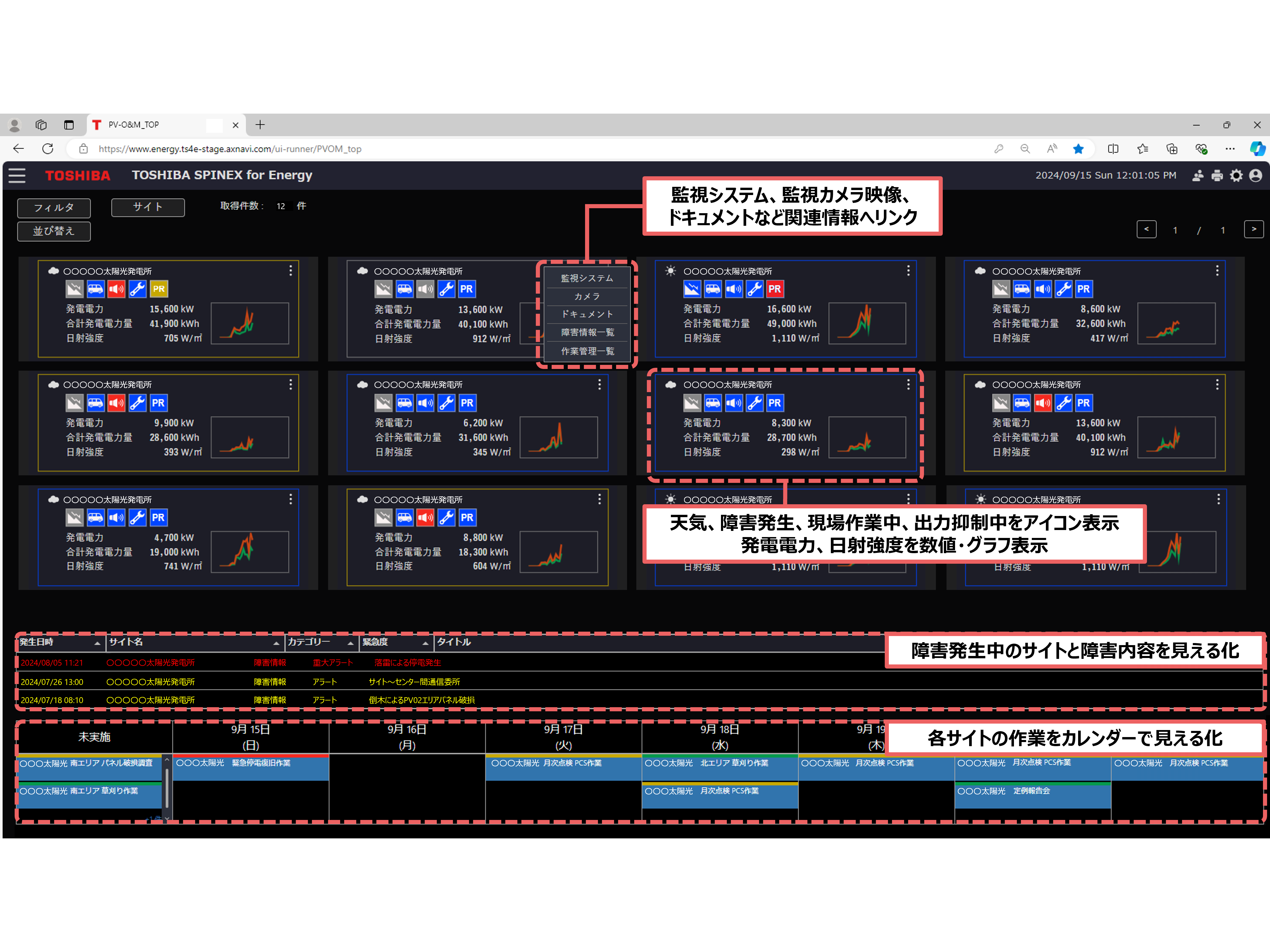Screen dimensions: 1270x952
Task: Click the speaker icon on 8,600 kW card
Action: 1043,289
